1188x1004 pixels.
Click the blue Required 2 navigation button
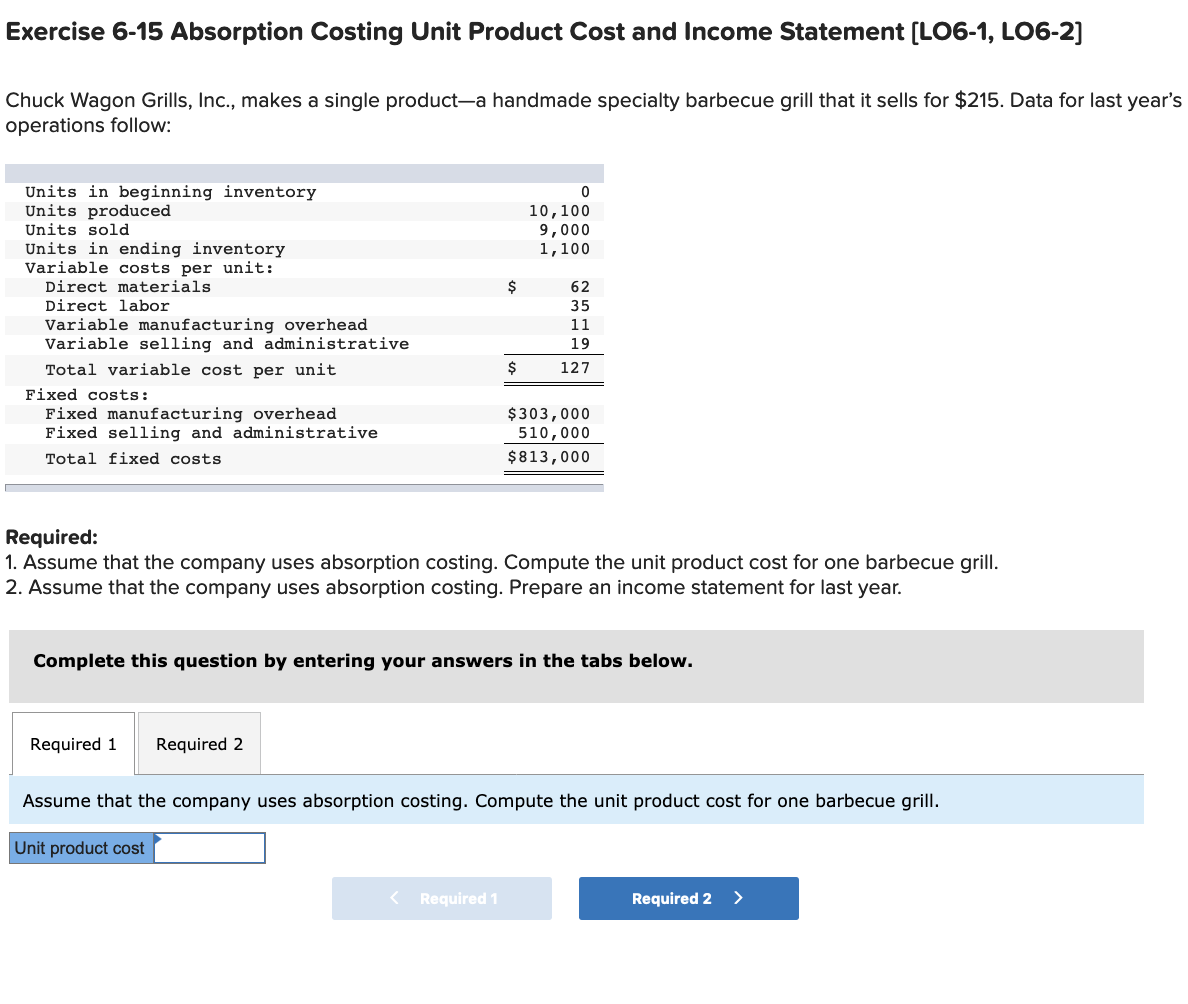(688, 898)
